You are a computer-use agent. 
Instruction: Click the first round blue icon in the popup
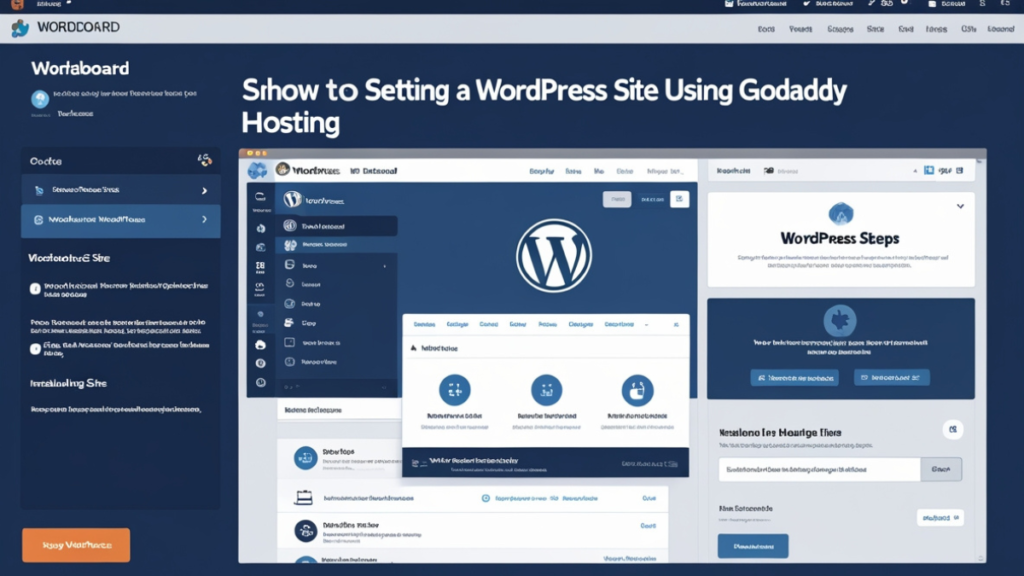(x=455, y=391)
